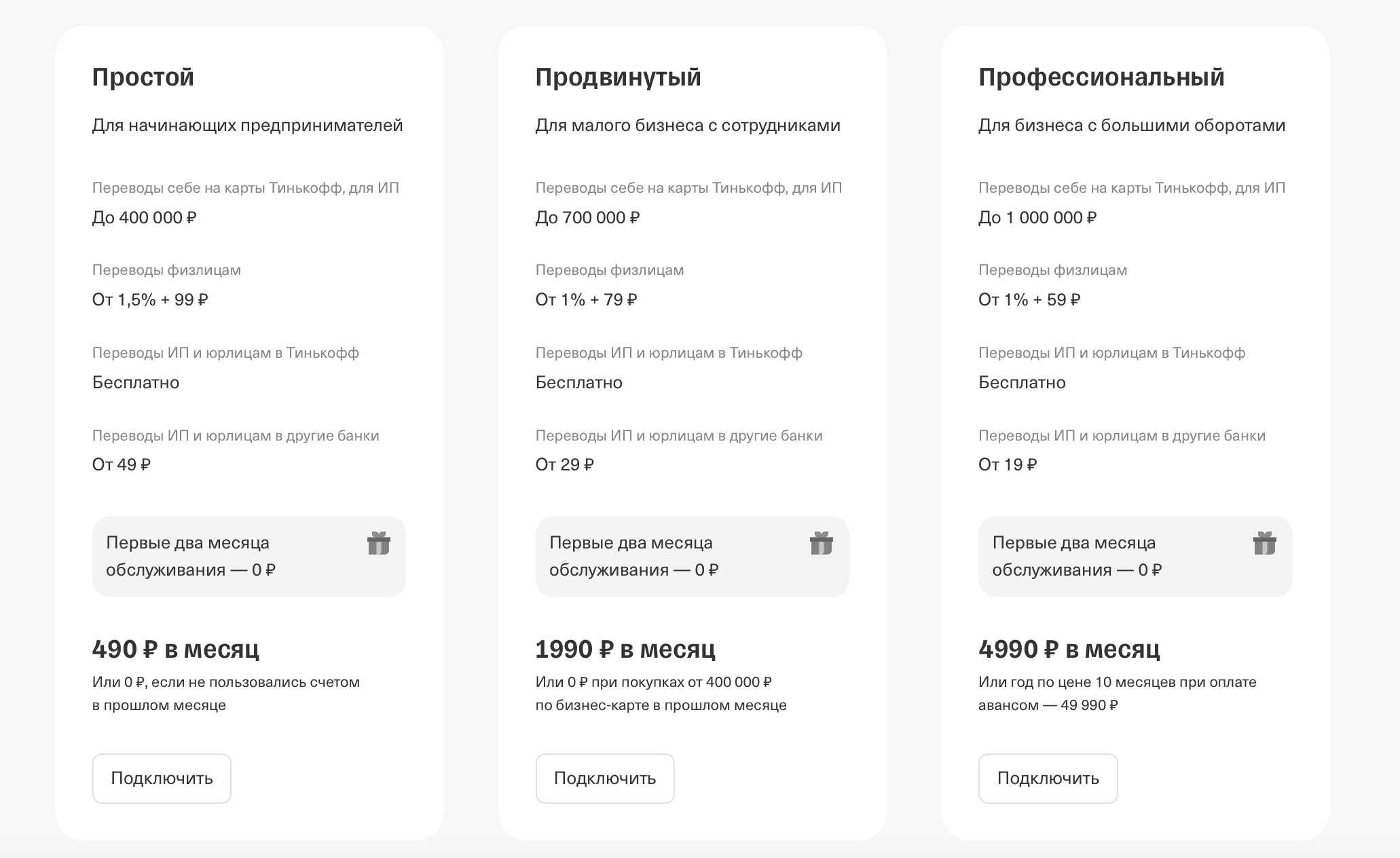Click the gift icon in the Продвинутый plan

coord(821,544)
